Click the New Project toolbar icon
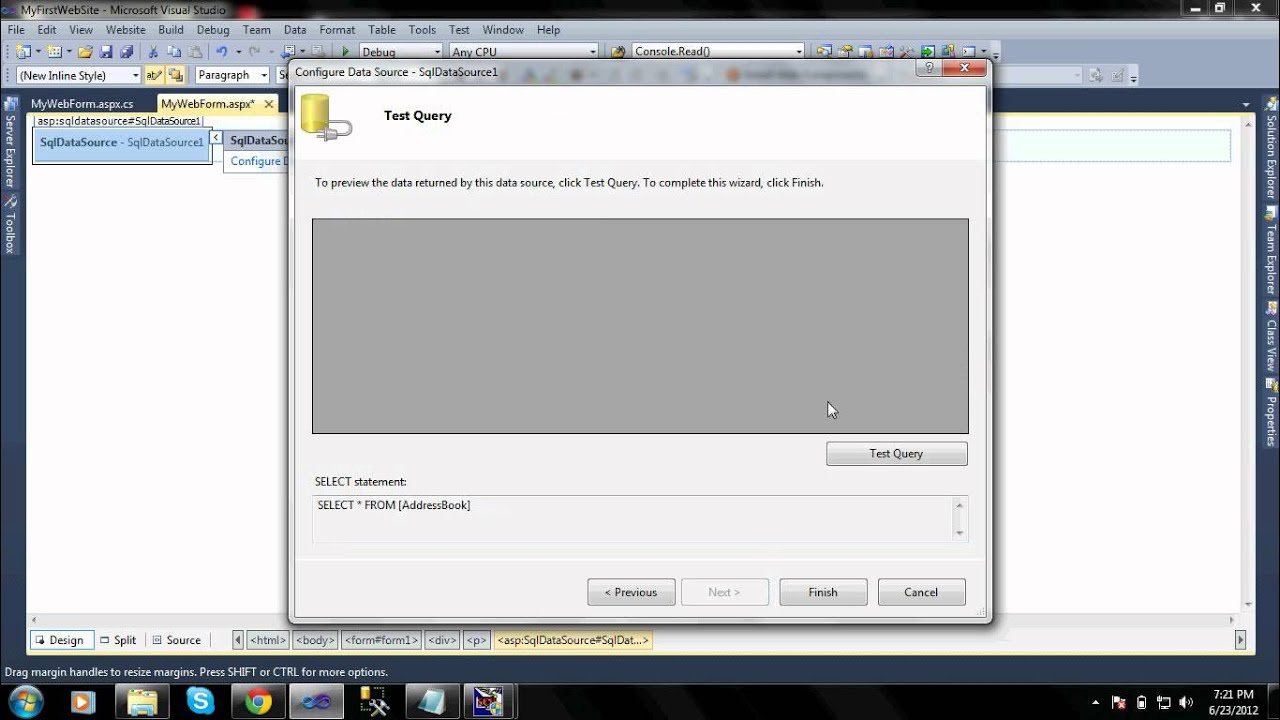Screen dimensions: 1280x720 tap(23, 51)
